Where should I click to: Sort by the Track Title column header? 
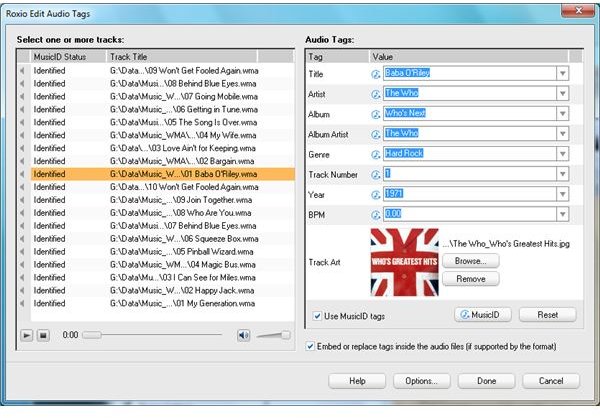181,57
